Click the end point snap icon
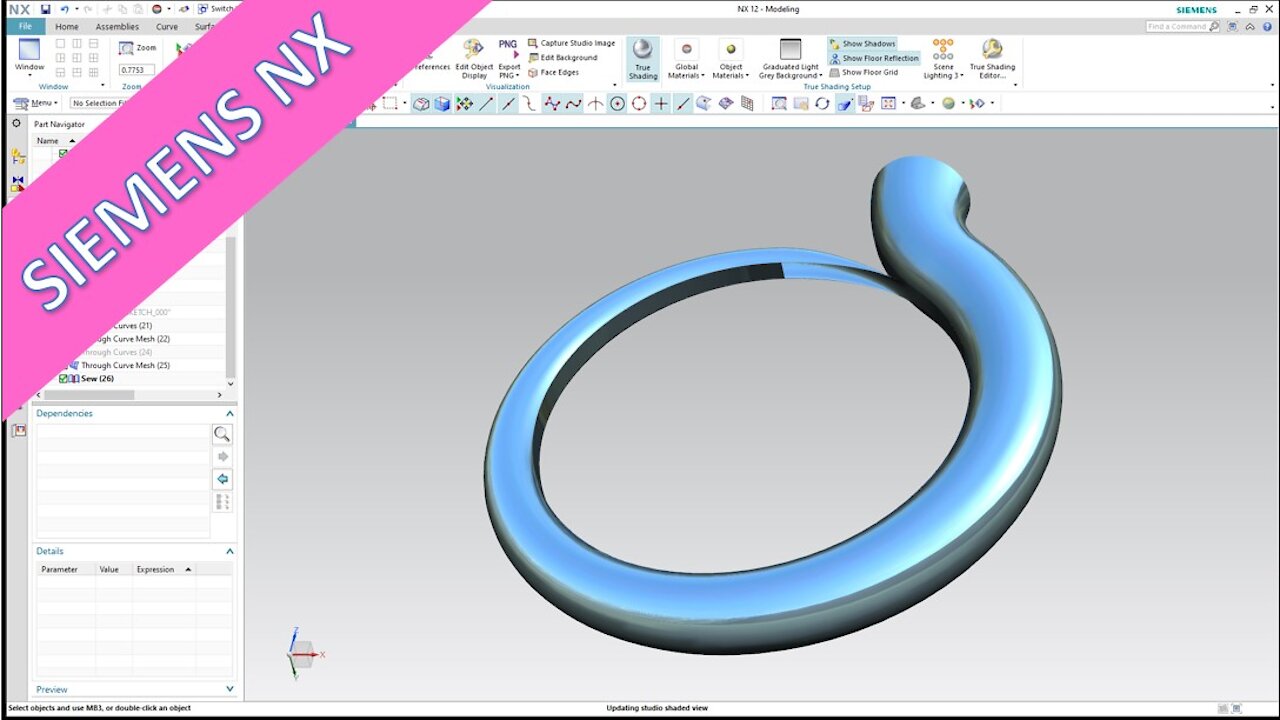1280x720 pixels. 486,103
